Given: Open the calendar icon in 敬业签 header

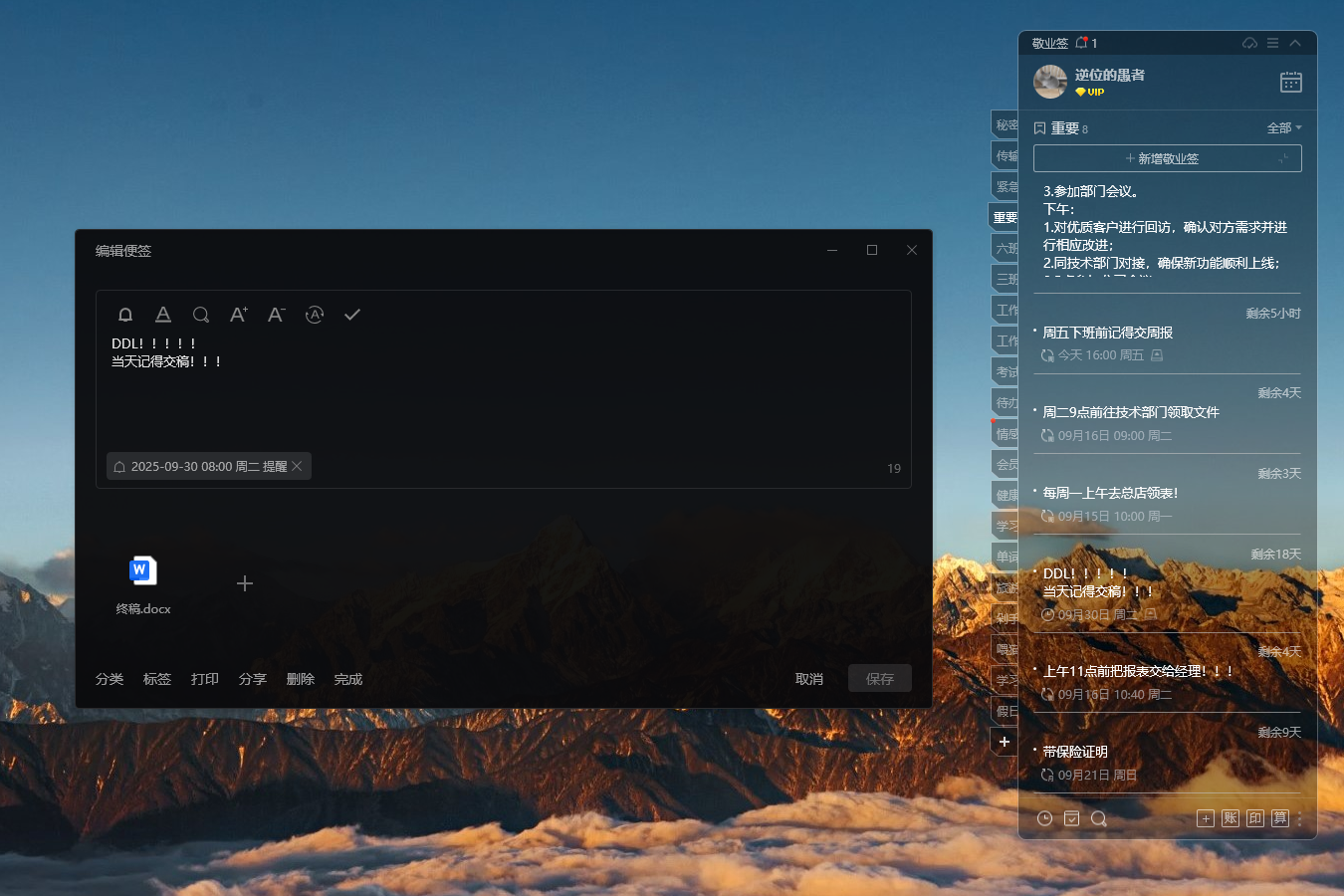Looking at the screenshot, I should (1291, 82).
